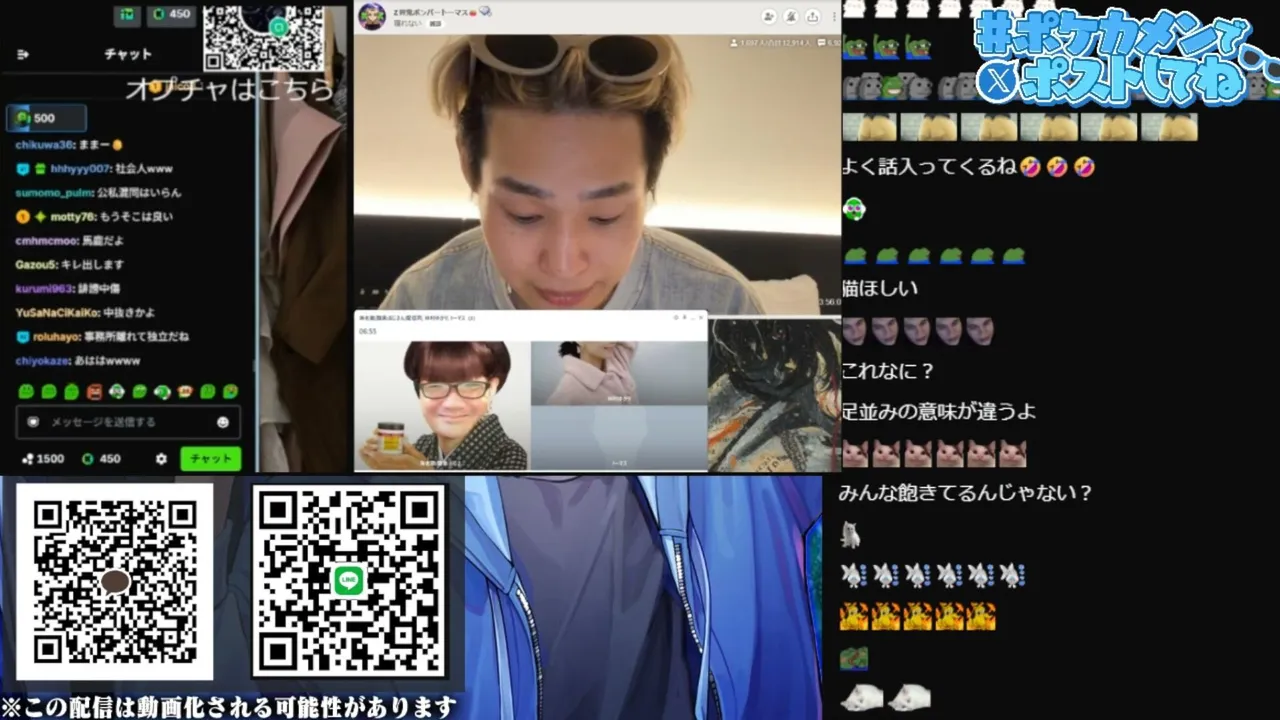The width and height of the screenshot is (1280, 720).
Task: Click the 1500 bits balance icon
Action: (27, 459)
